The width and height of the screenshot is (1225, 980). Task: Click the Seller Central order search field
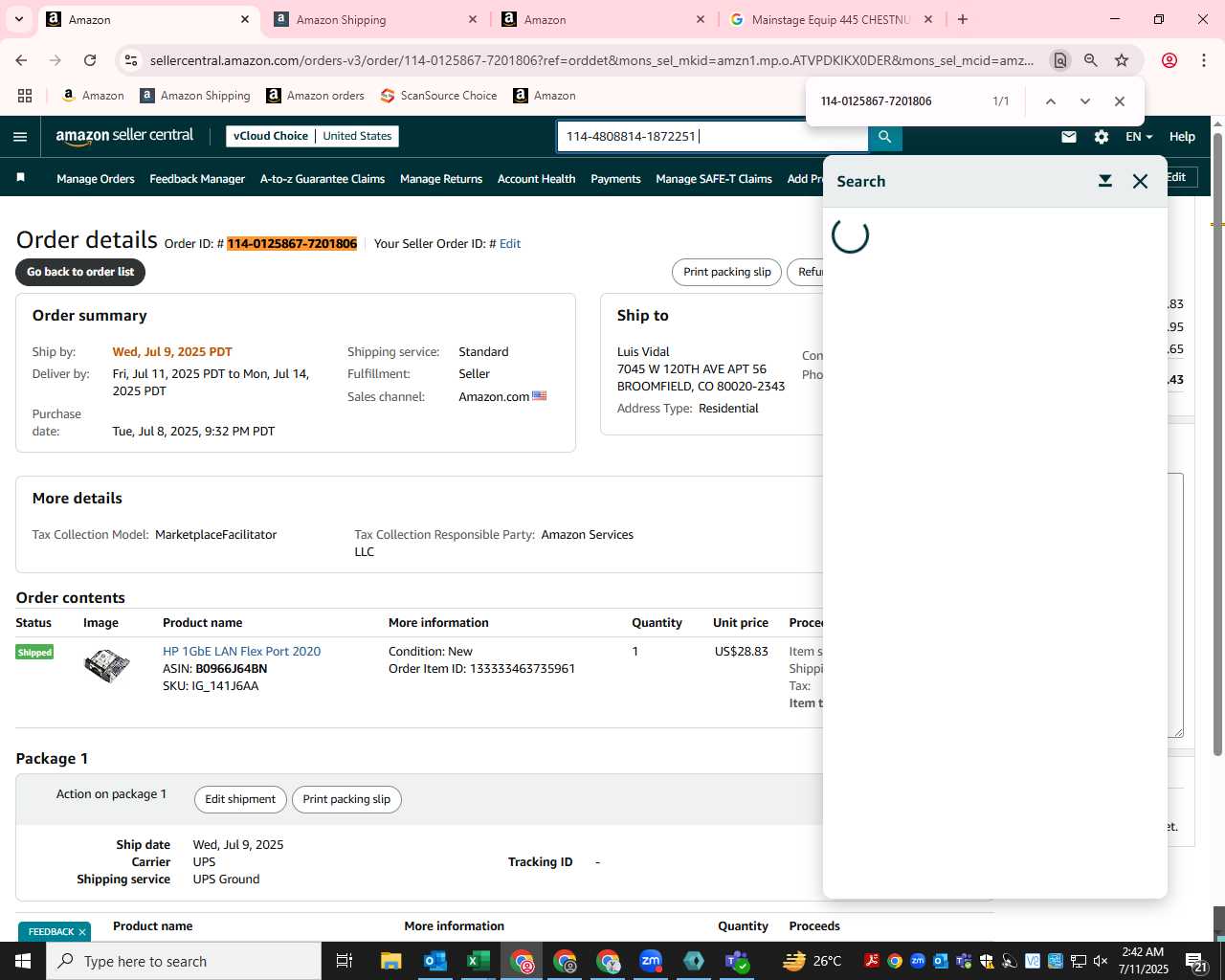pyautogui.click(x=713, y=137)
